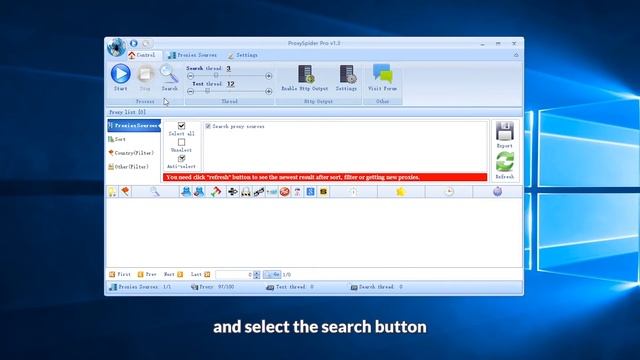Decrease Search thread with minus button

pyautogui.click(x=190, y=76)
